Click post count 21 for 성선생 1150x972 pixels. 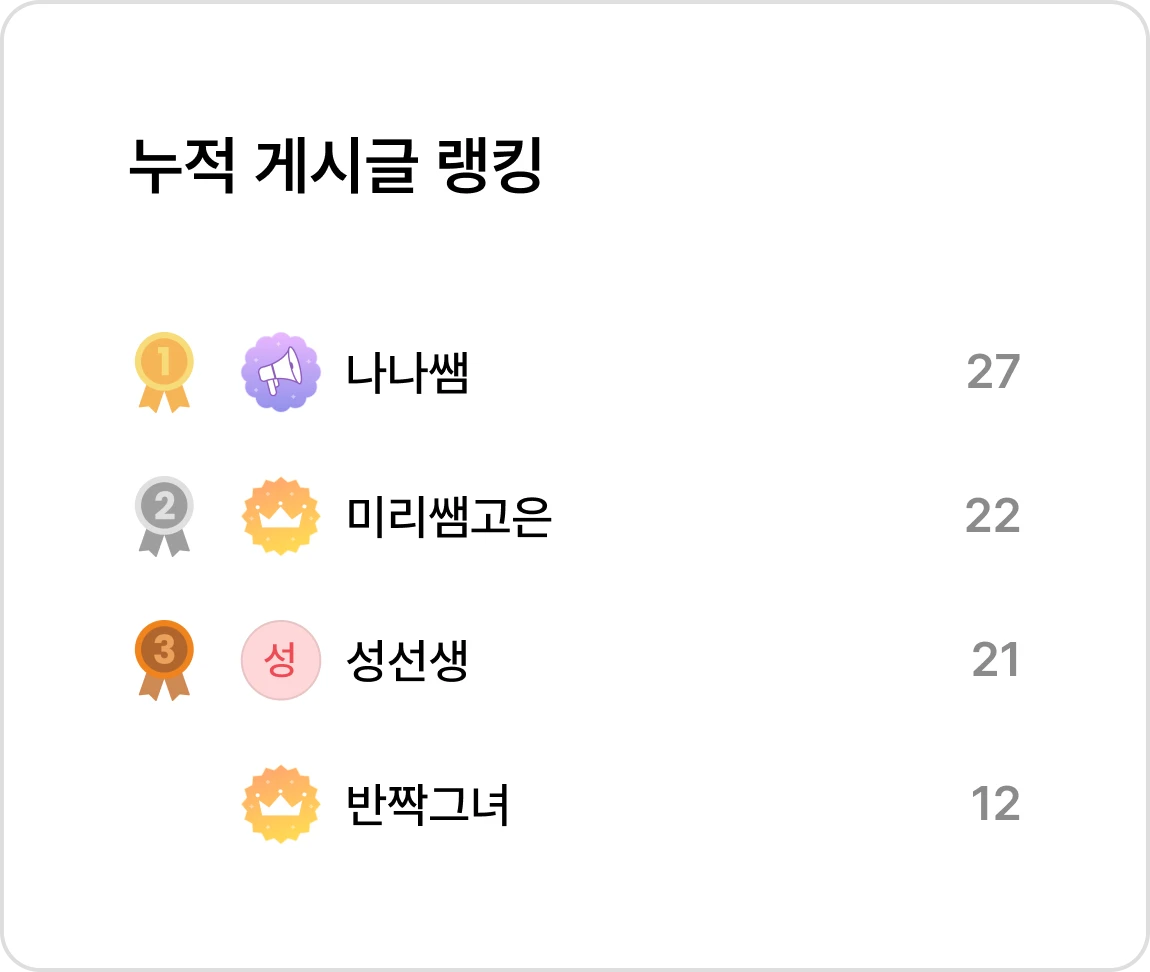click(995, 660)
